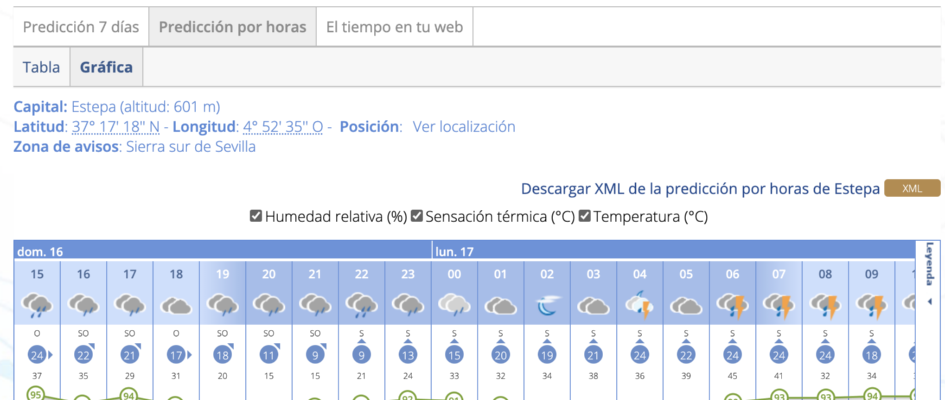The width and height of the screenshot is (945, 400).
Task: Click the night storm icon at hour 04
Action: point(640,305)
